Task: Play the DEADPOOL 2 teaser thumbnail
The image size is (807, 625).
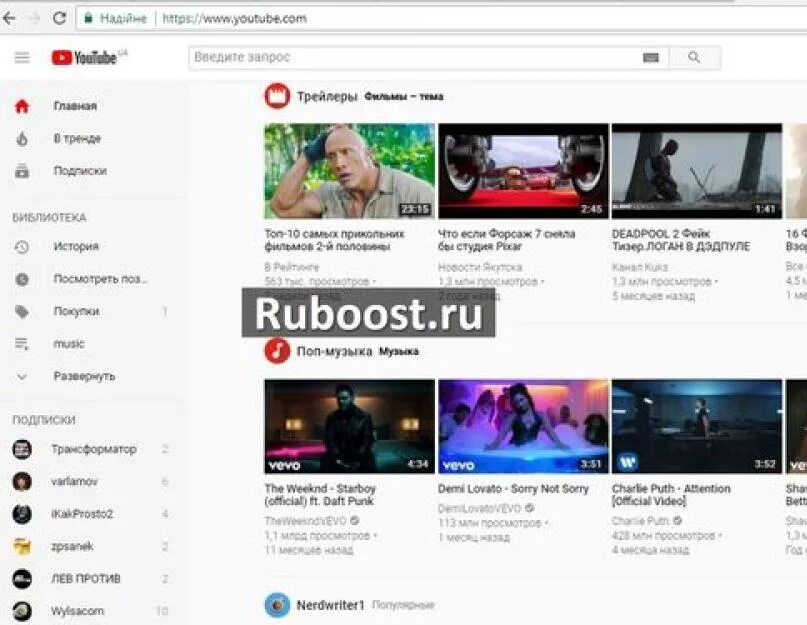Action: point(697,171)
